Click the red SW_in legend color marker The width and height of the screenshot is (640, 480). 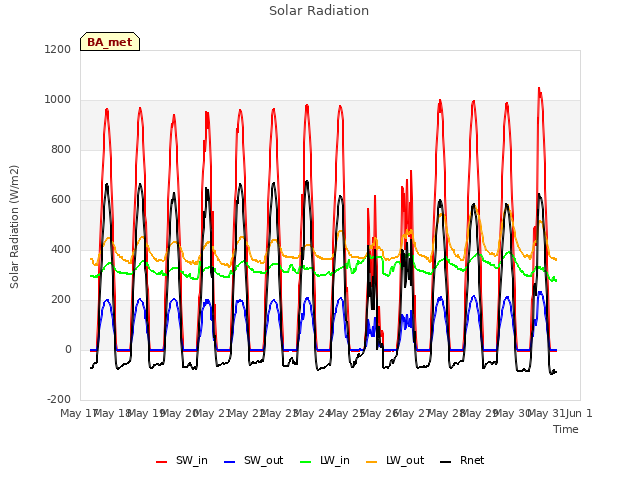tap(162, 462)
